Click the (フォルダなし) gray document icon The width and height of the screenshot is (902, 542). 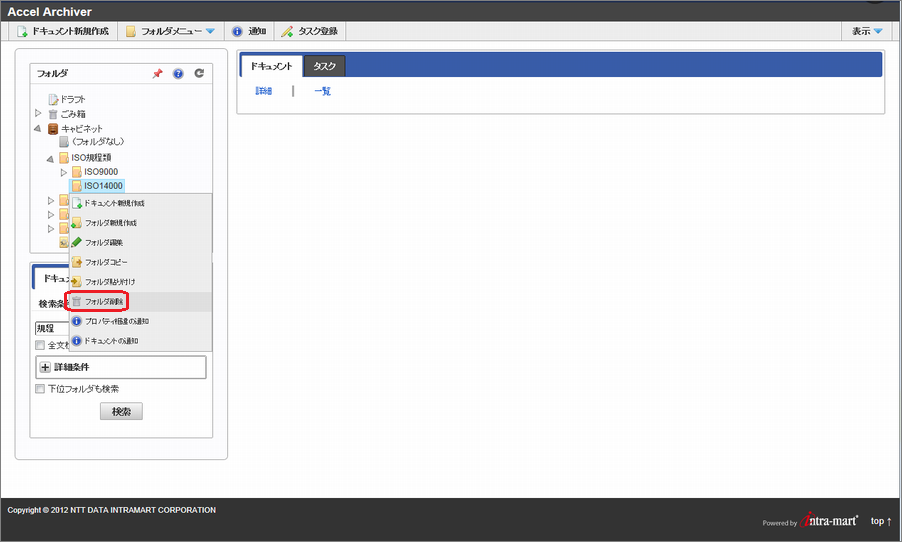pos(64,142)
